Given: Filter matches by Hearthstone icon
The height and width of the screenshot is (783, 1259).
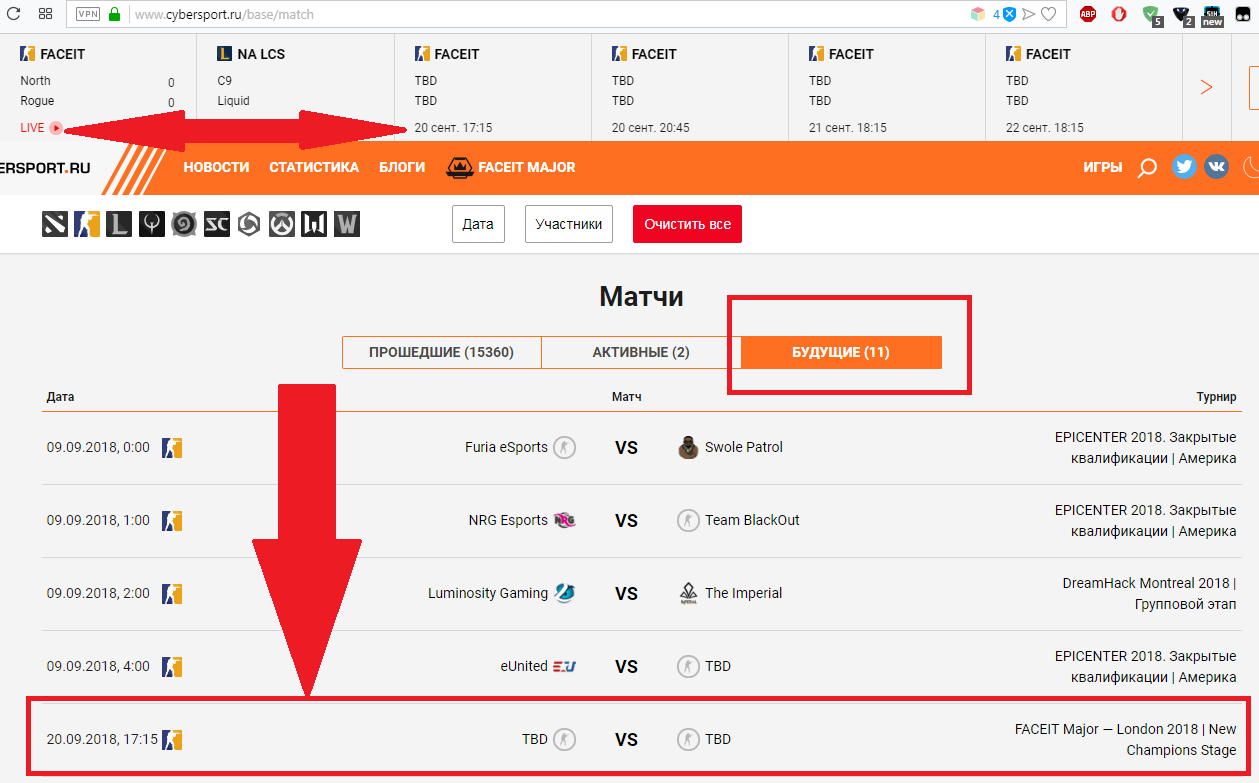Looking at the screenshot, I should coord(184,224).
